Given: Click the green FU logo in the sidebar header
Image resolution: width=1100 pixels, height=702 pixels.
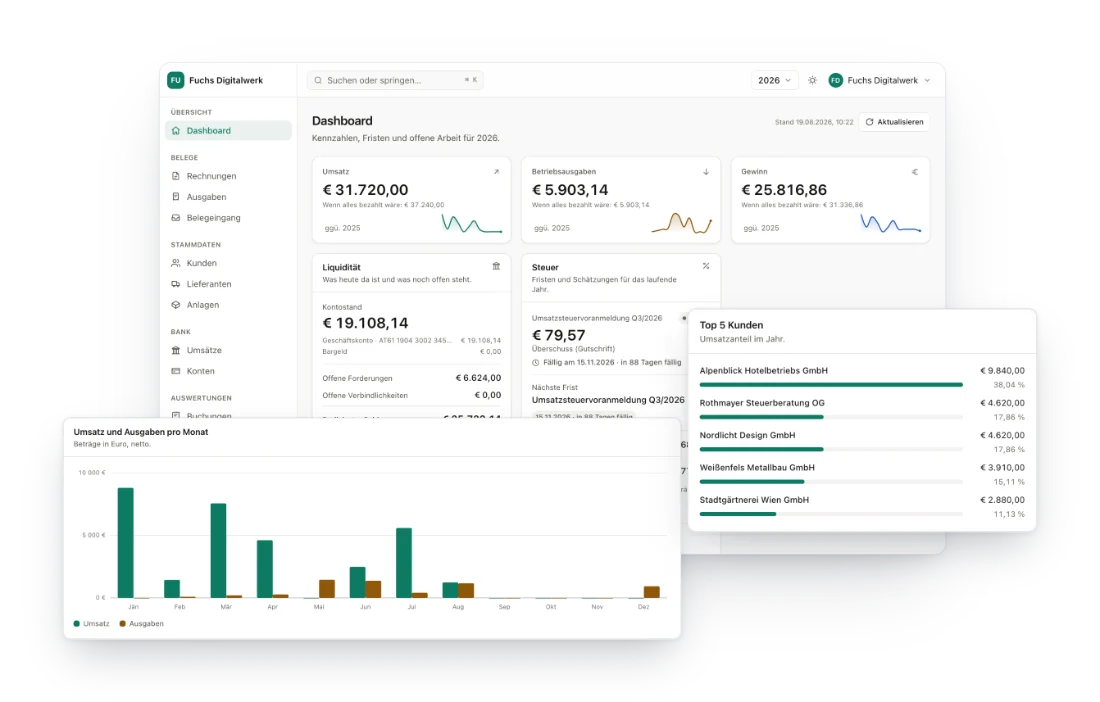Looking at the screenshot, I should point(175,80).
